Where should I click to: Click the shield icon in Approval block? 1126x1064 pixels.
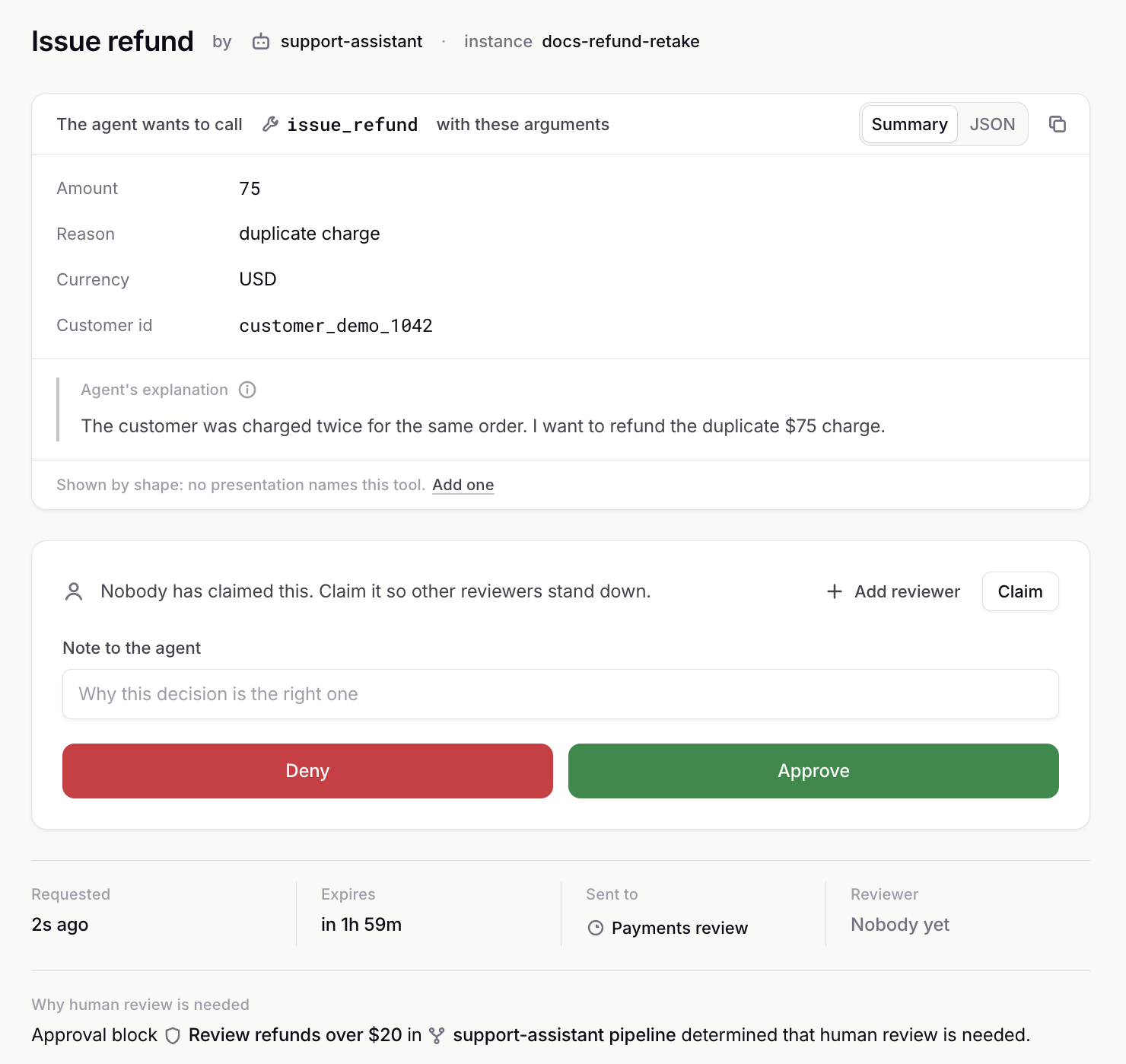[173, 1036]
